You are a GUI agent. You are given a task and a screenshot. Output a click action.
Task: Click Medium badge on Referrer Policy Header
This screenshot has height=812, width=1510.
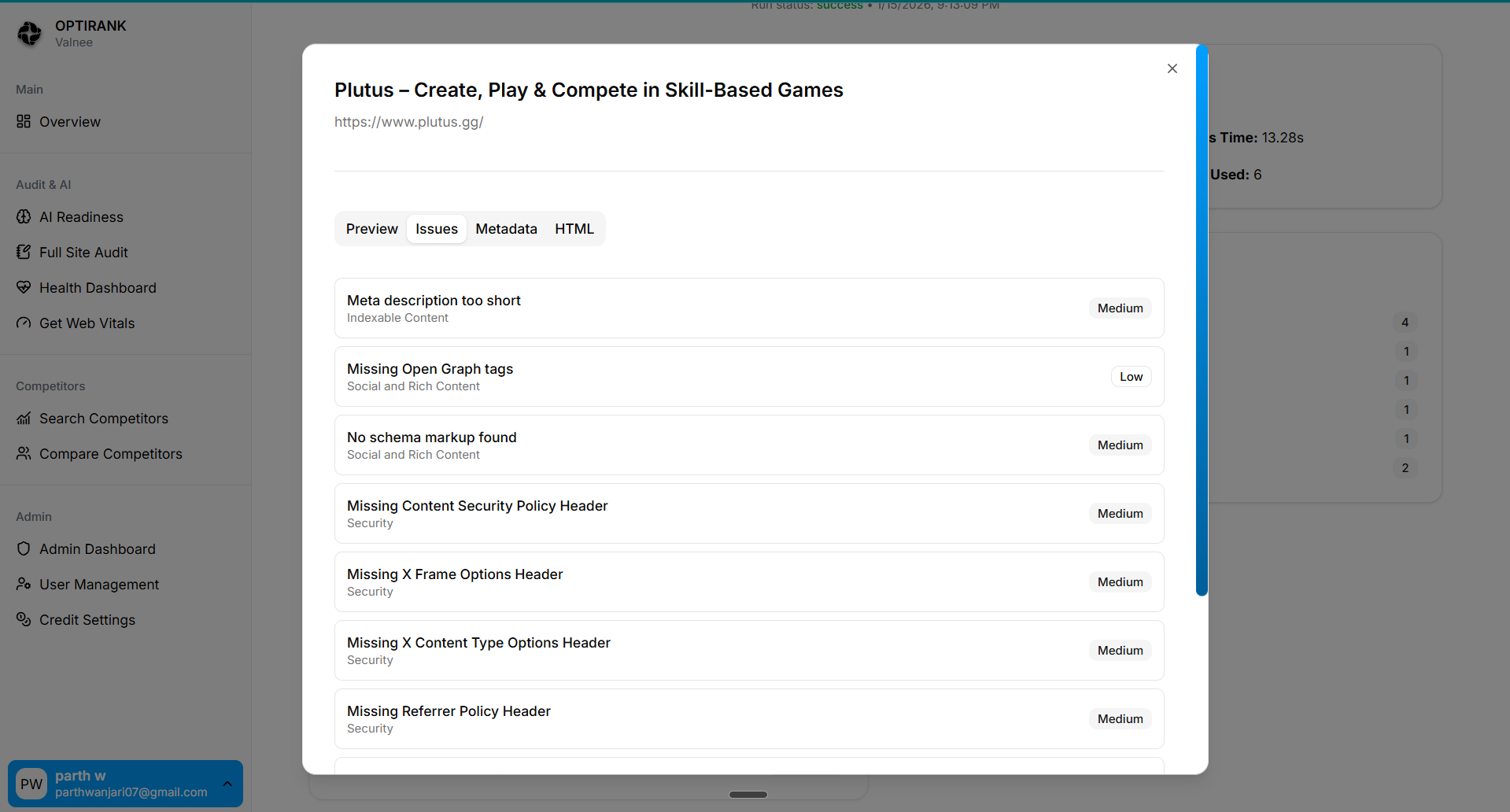[x=1121, y=719]
